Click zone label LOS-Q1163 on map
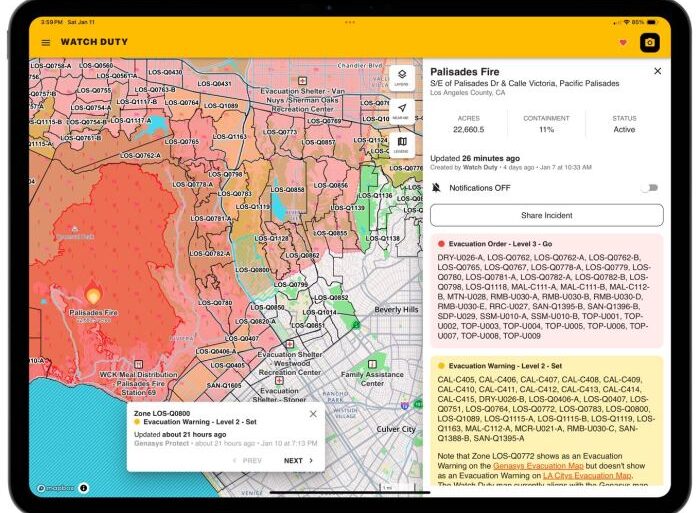The image size is (700, 513). [x=229, y=136]
